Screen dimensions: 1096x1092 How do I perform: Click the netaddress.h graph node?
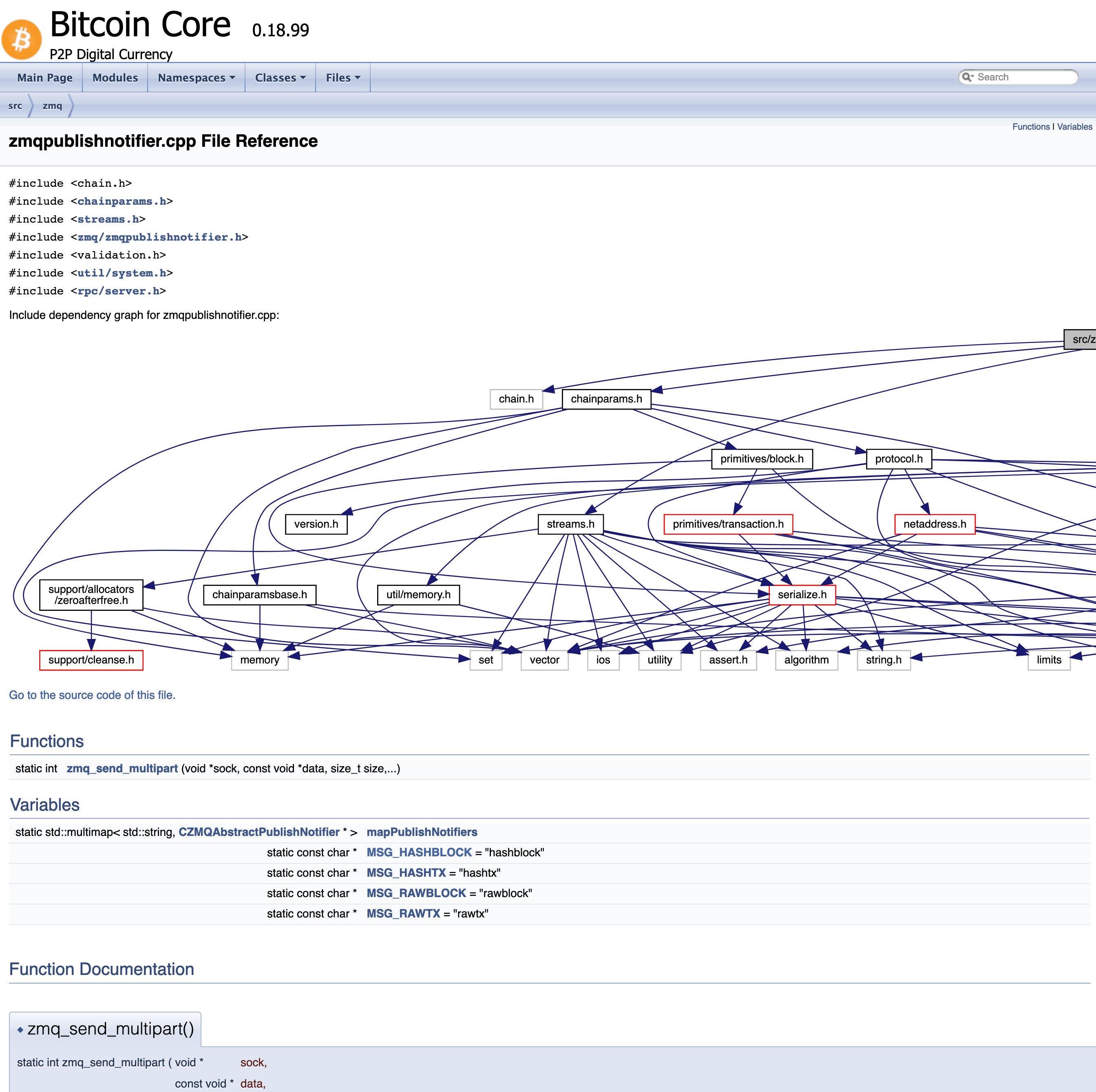934,524
